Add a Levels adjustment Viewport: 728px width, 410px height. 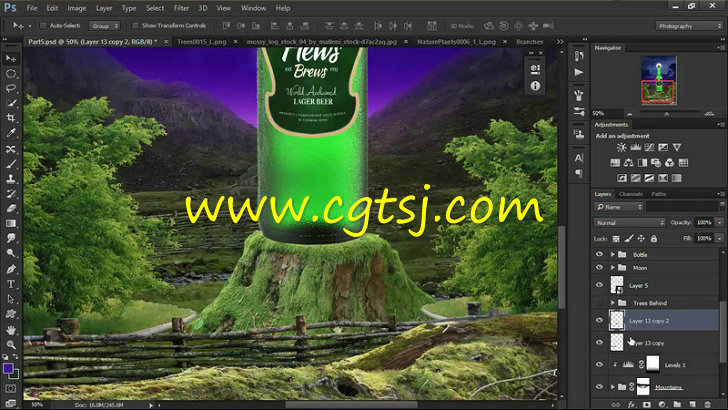pos(635,147)
